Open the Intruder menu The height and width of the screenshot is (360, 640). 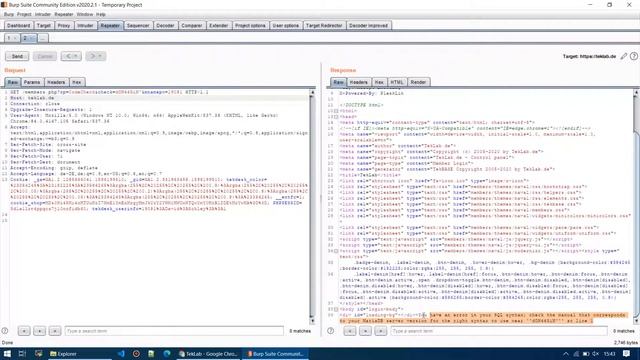pos(43,14)
